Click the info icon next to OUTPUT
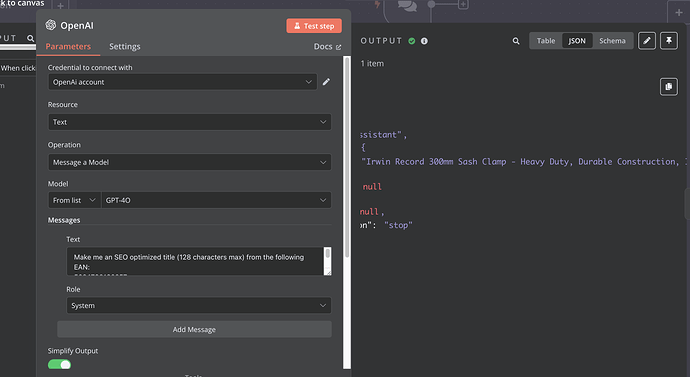Viewport: 690px width, 377px height. click(x=424, y=41)
